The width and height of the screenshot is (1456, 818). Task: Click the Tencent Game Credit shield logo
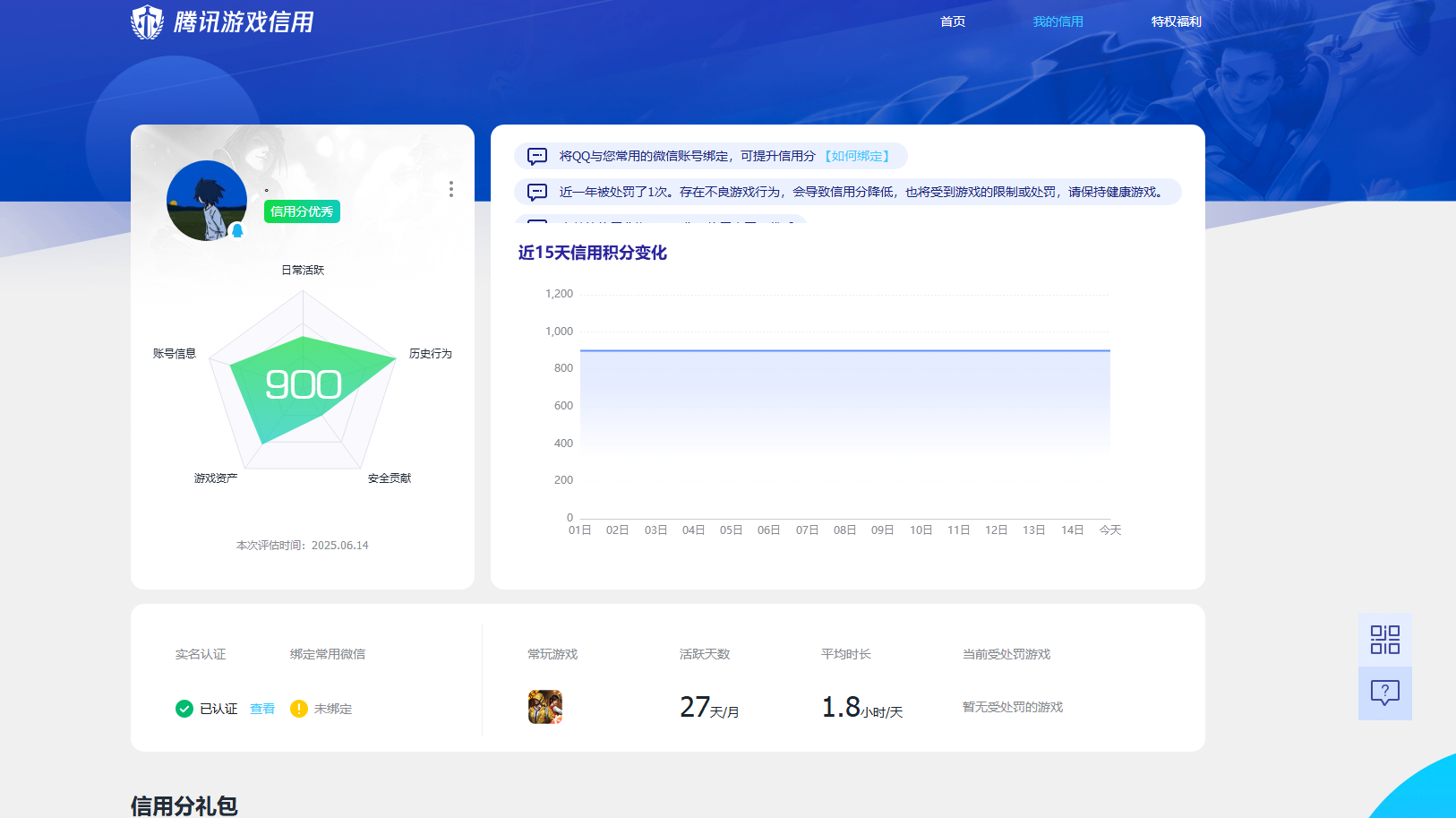point(147,22)
